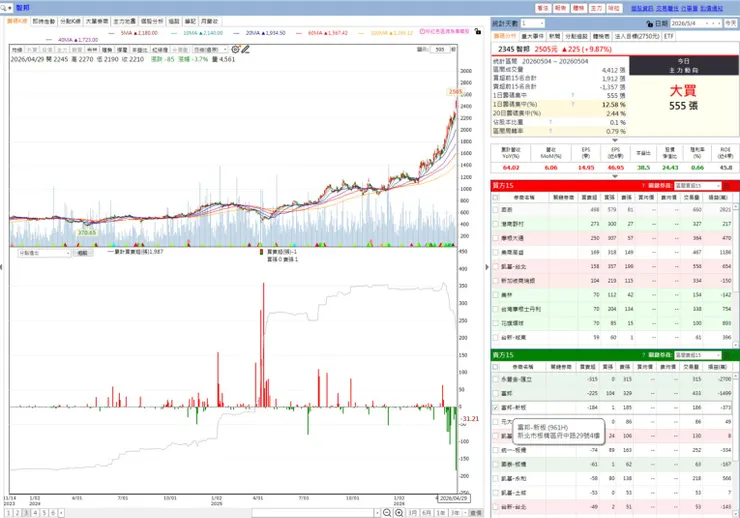Select page 4 of chart layouts
This screenshot has width=740, height=518.
coord(35,513)
